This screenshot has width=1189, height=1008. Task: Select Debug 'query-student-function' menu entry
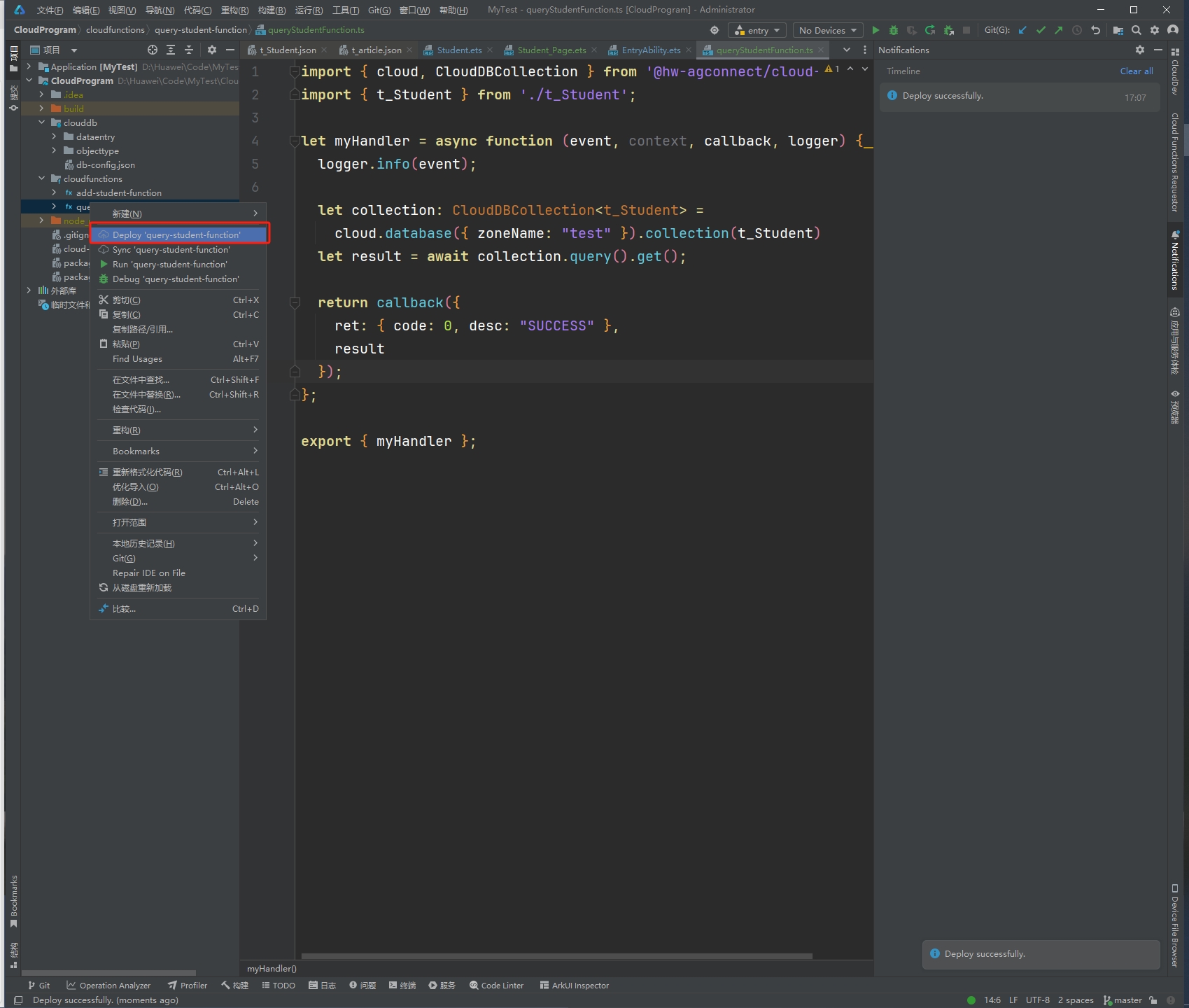tap(179, 279)
